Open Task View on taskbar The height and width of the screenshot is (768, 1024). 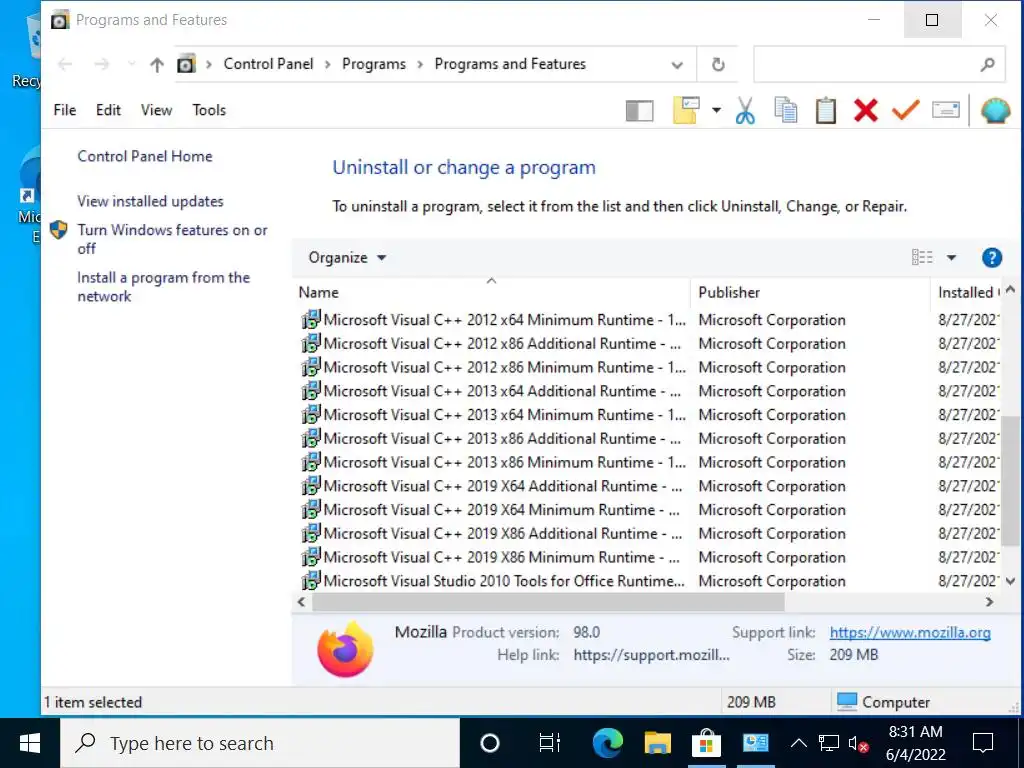(x=549, y=743)
